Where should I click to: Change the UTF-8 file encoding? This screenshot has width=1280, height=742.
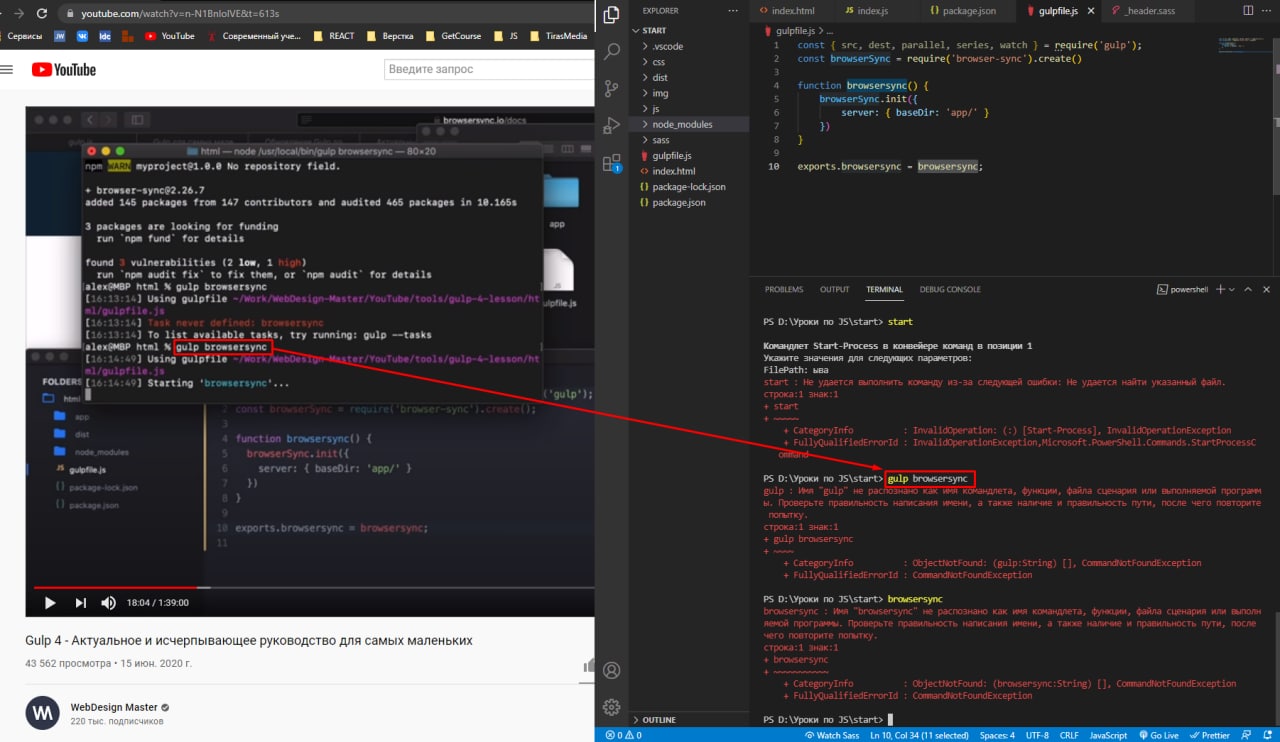[1036, 735]
